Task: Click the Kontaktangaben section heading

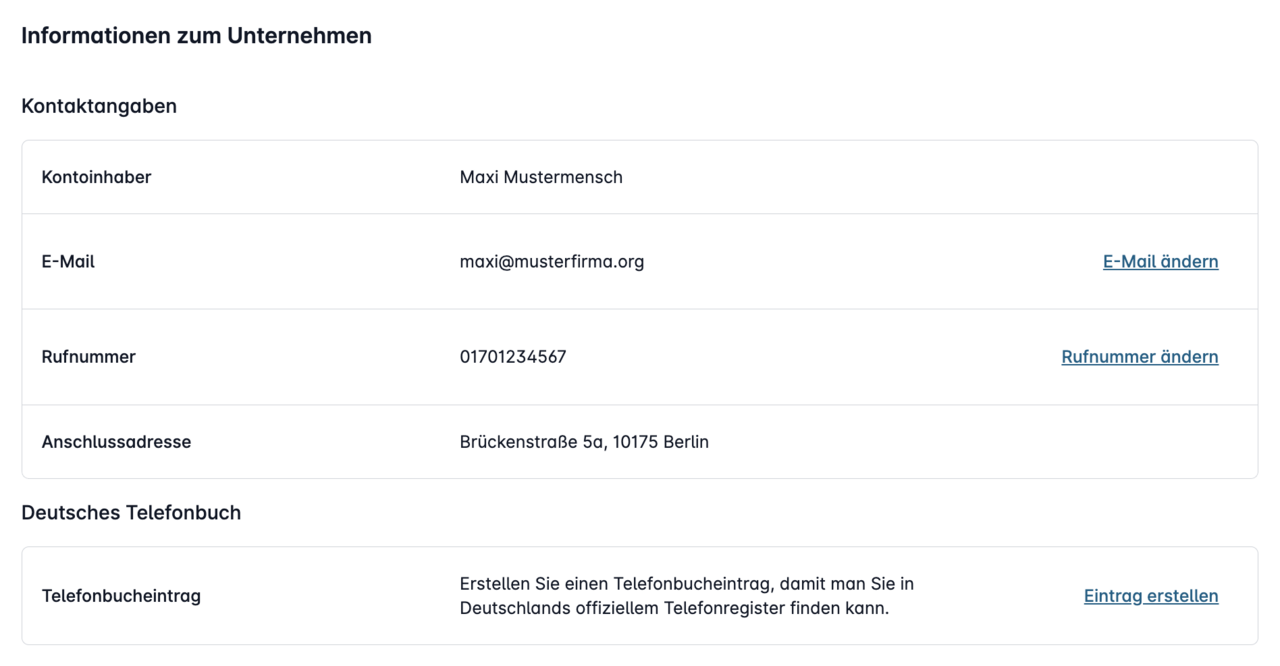Action: (x=99, y=106)
